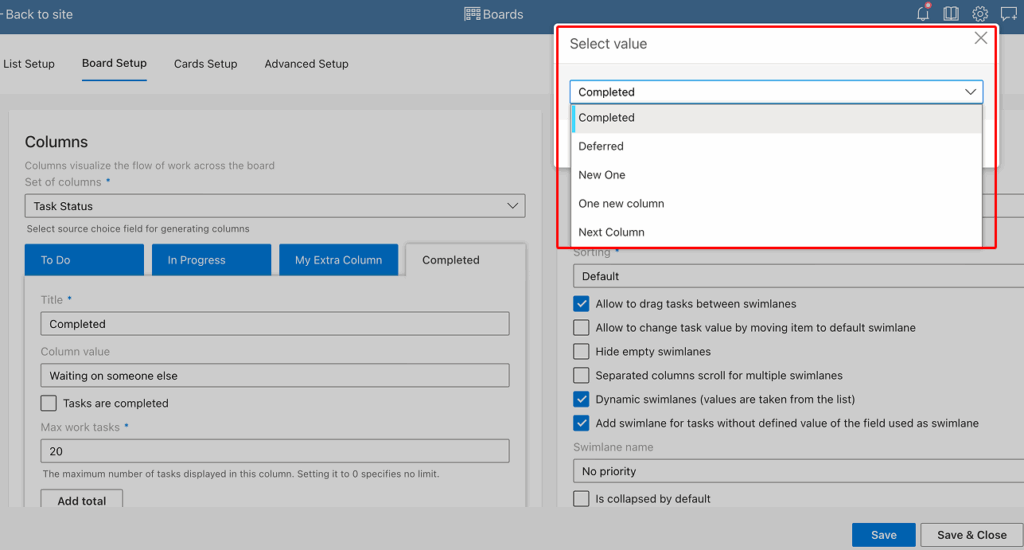Select the In Progress column tab

(211, 260)
